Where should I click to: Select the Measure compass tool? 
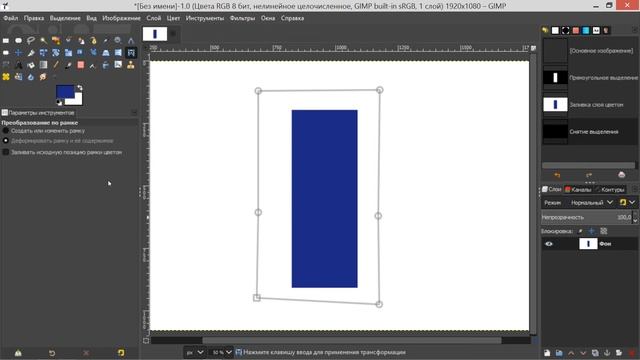click(131, 40)
